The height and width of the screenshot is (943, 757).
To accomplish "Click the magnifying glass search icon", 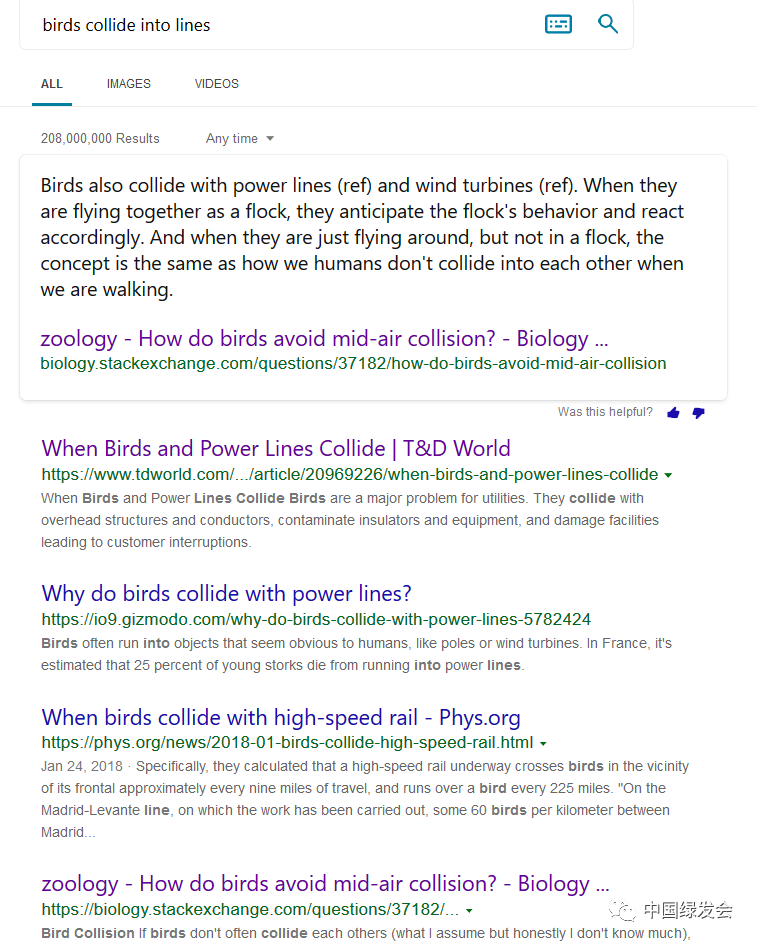I will pyautogui.click(x=608, y=24).
